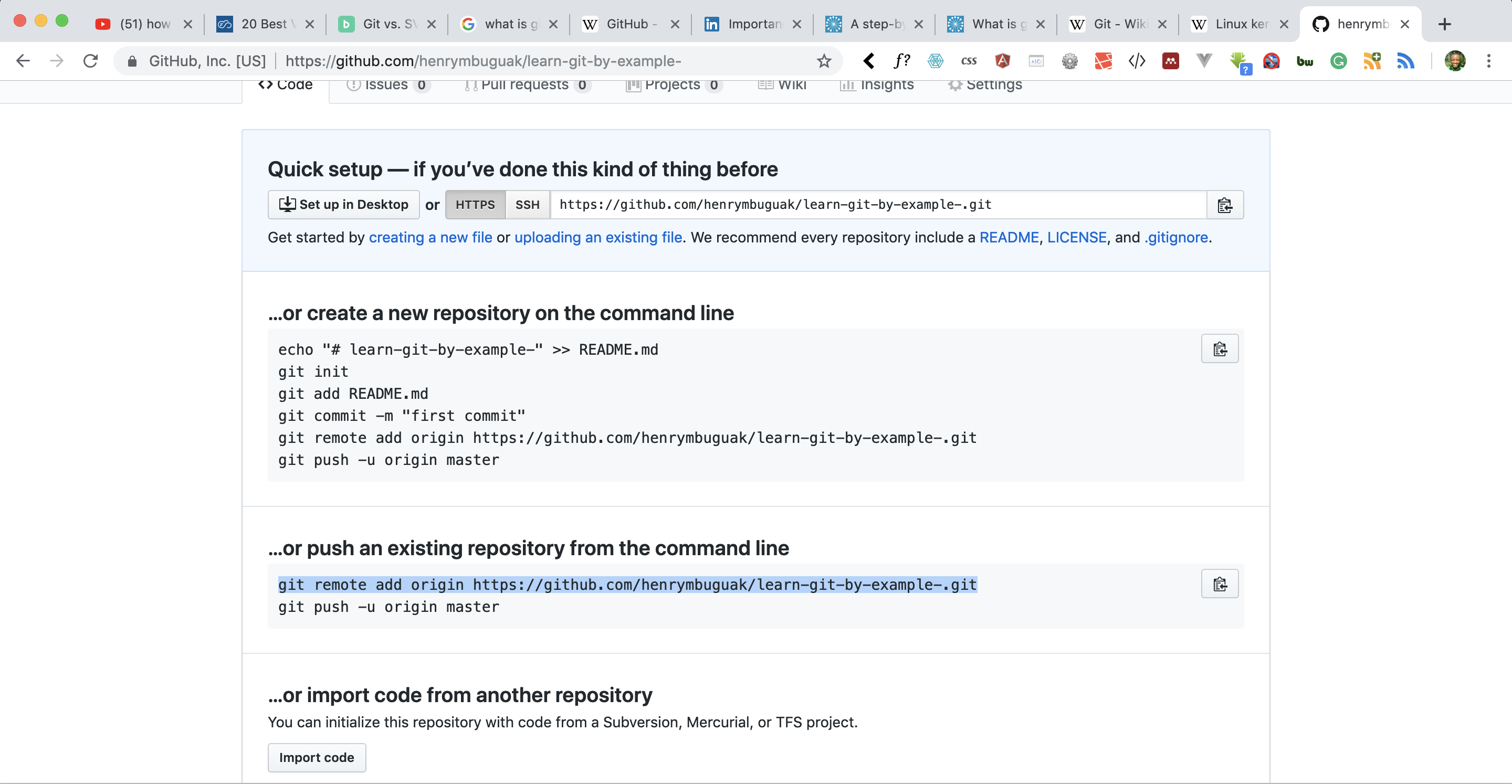This screenshot has height=784, width=1512.
Task: Open the Angular extension icon
Action: [1003, 61]
